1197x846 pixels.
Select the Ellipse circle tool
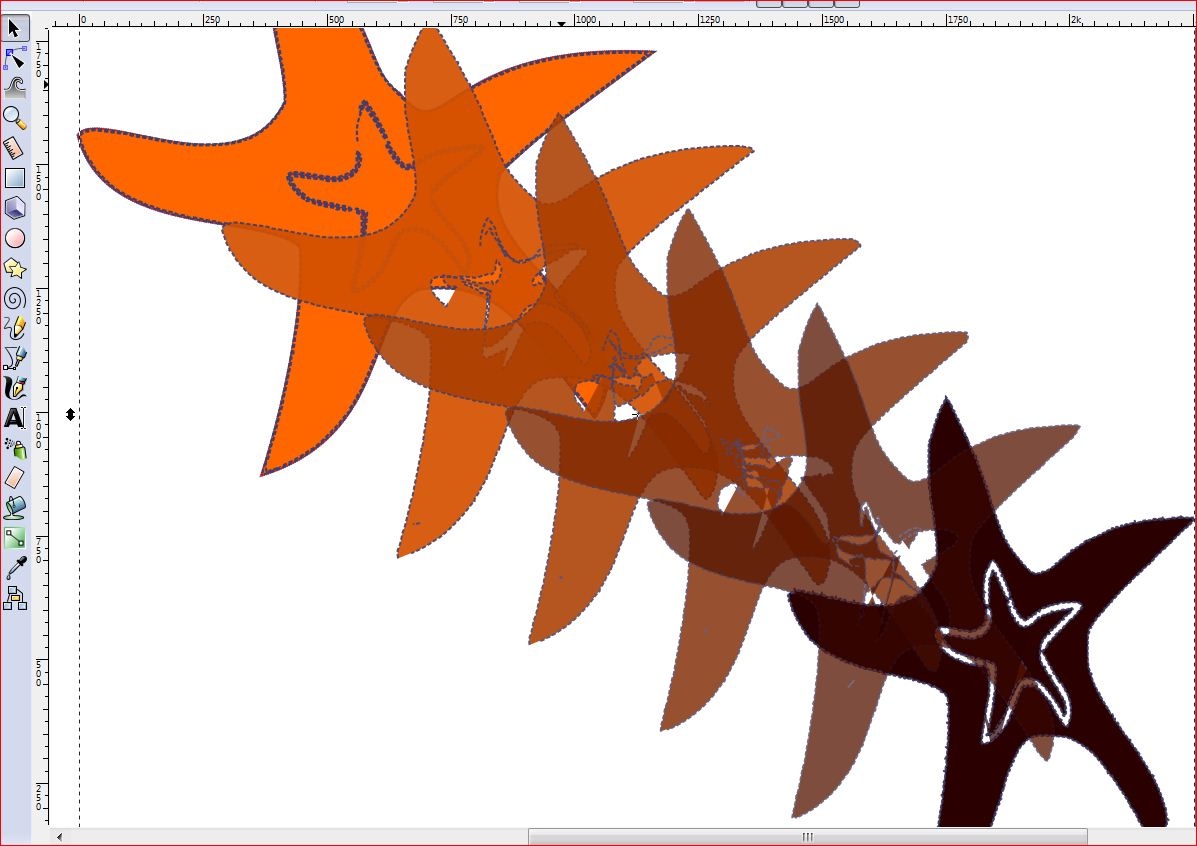point(15,238)
